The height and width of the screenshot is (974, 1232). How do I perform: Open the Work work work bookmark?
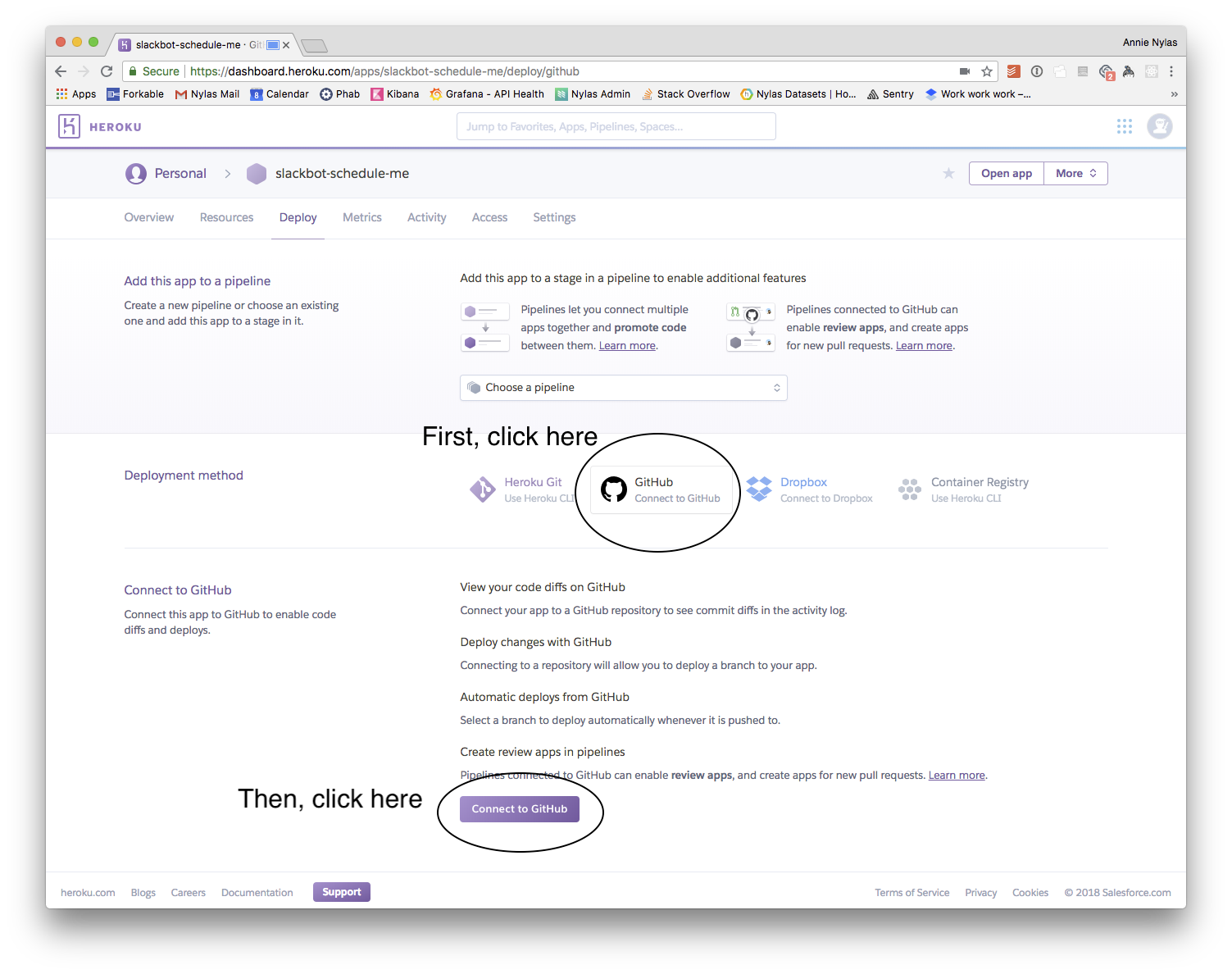click(x=978, y=94)
